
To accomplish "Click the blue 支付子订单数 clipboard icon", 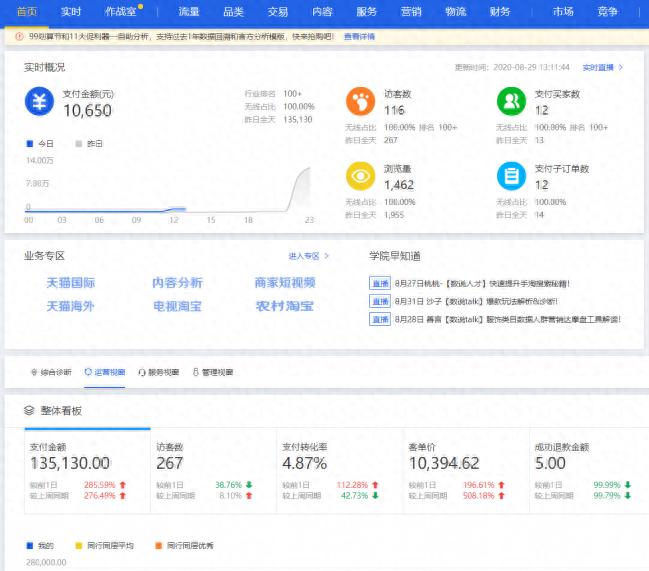I will (511, 176).
